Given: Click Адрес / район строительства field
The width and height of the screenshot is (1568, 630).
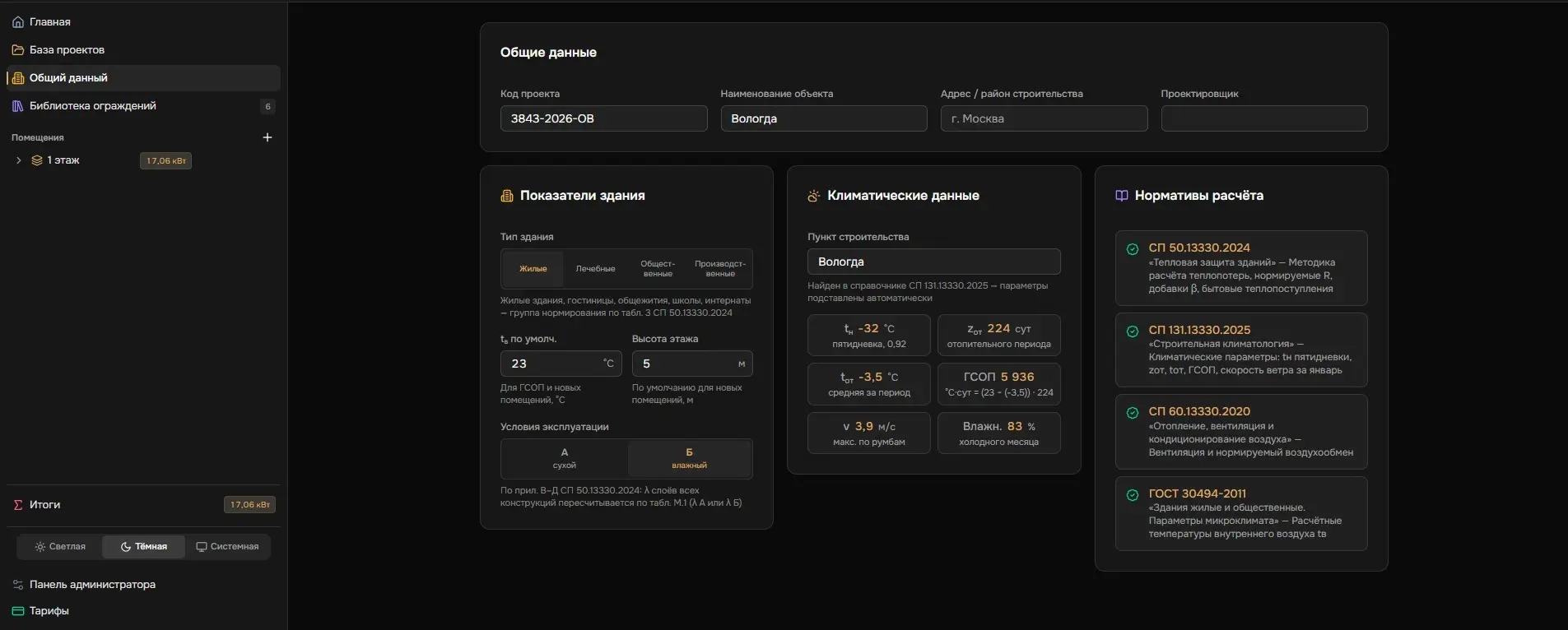Looking at the screenshot, I should click(x=1044, y=118).
